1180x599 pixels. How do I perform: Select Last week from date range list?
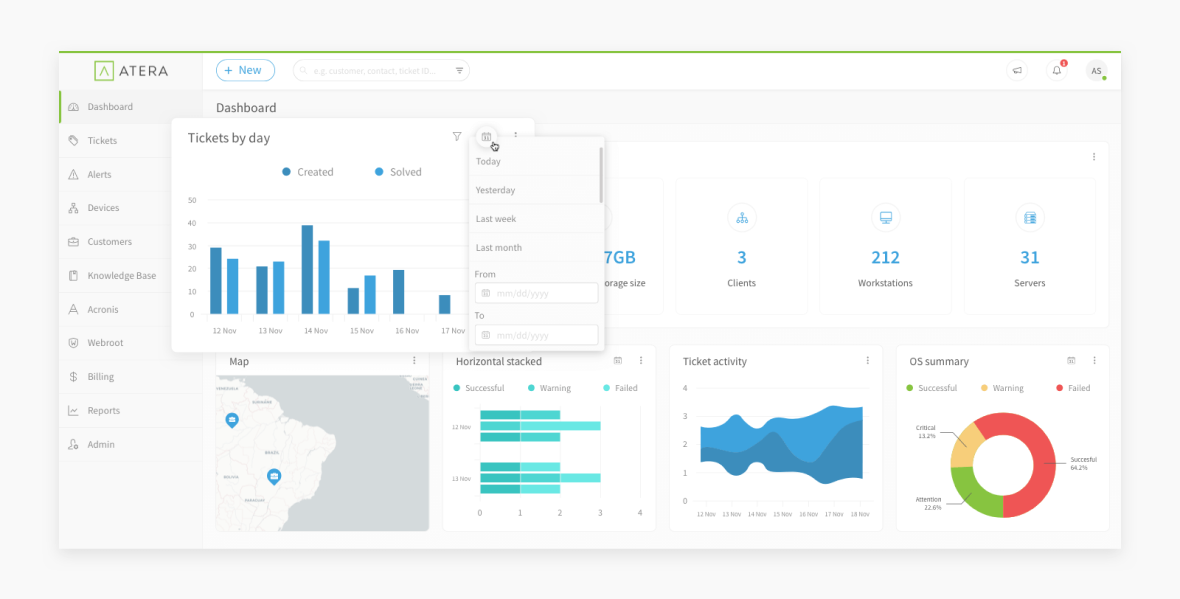pyautogui.click(x=496, y=219)
